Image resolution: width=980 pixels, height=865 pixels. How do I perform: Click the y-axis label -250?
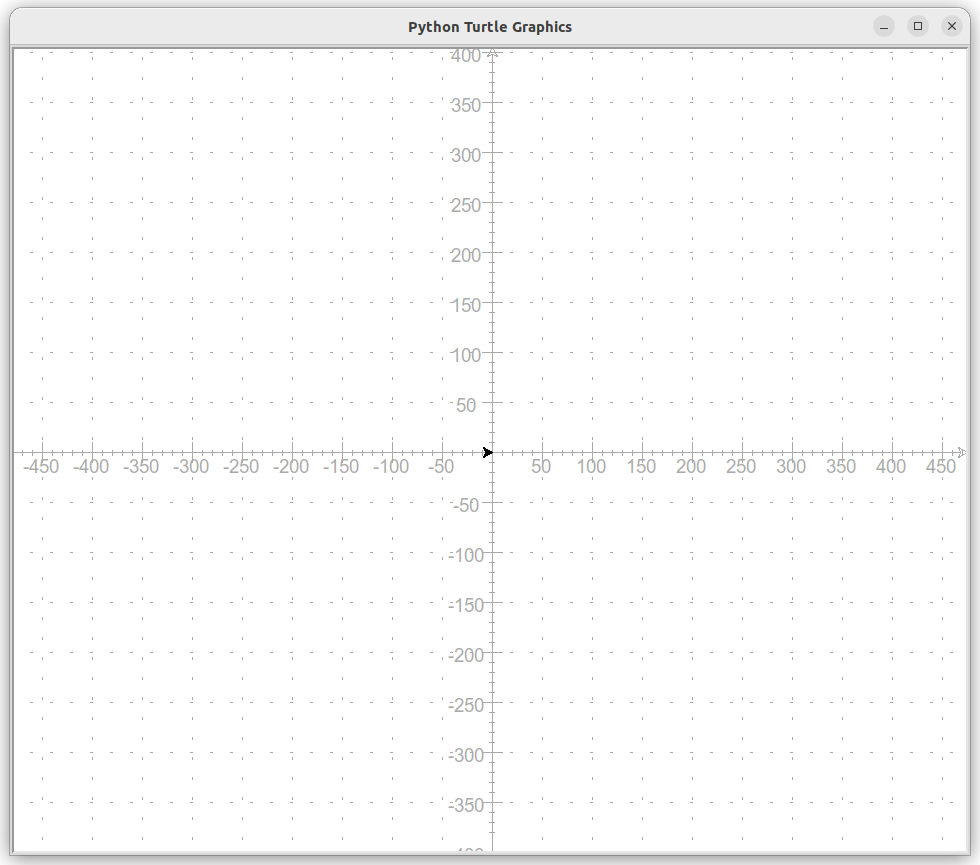point(466,705)
